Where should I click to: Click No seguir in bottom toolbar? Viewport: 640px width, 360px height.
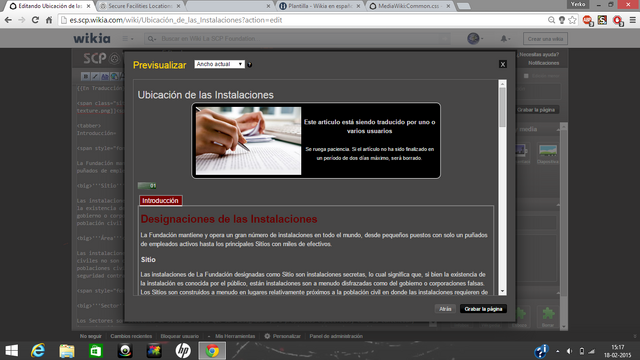(x=91, y=336)
